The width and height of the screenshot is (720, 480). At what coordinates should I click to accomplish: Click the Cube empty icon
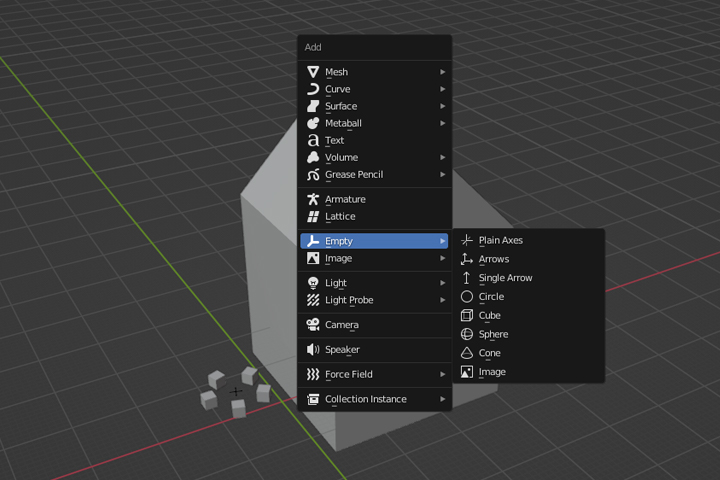pos(467,316)
